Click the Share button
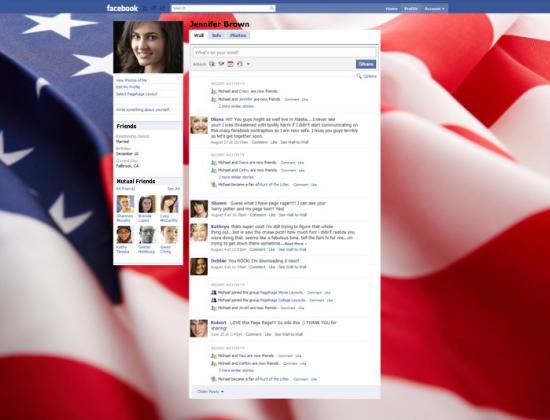 366,64
